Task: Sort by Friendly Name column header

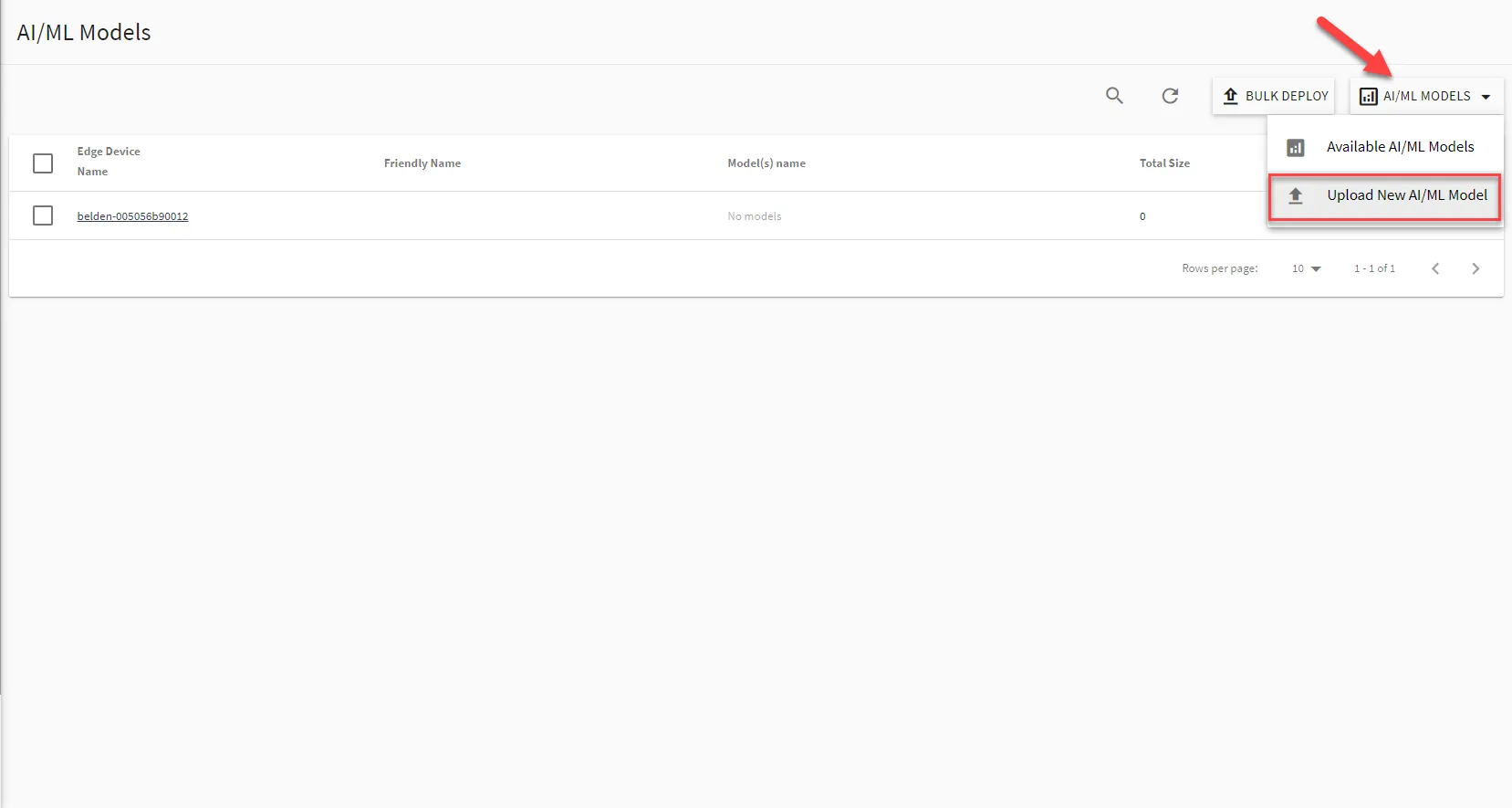Action: pyautogui.click(x=422, y=163)
